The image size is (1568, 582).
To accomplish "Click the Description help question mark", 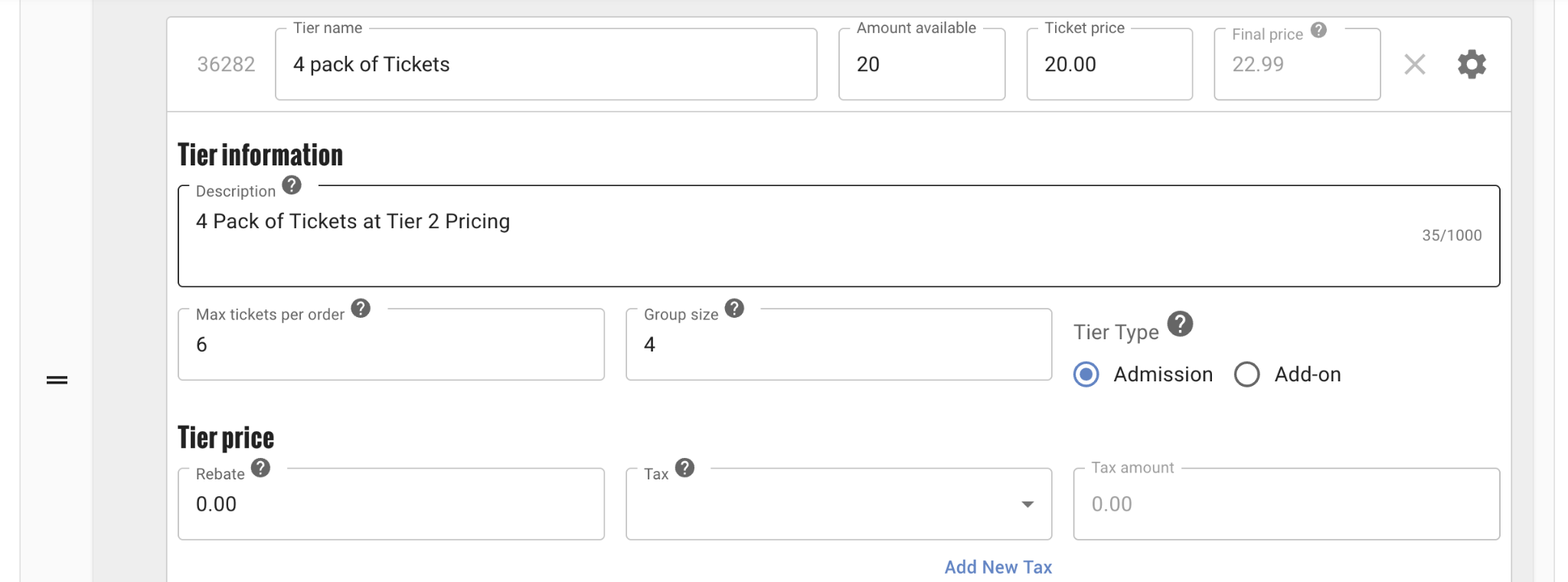I will [292, 185].
